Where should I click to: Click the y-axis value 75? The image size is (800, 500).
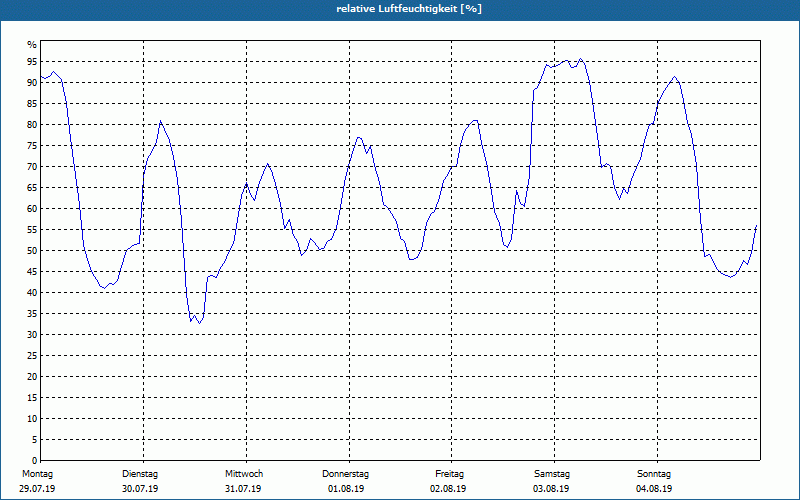(32, 146)
